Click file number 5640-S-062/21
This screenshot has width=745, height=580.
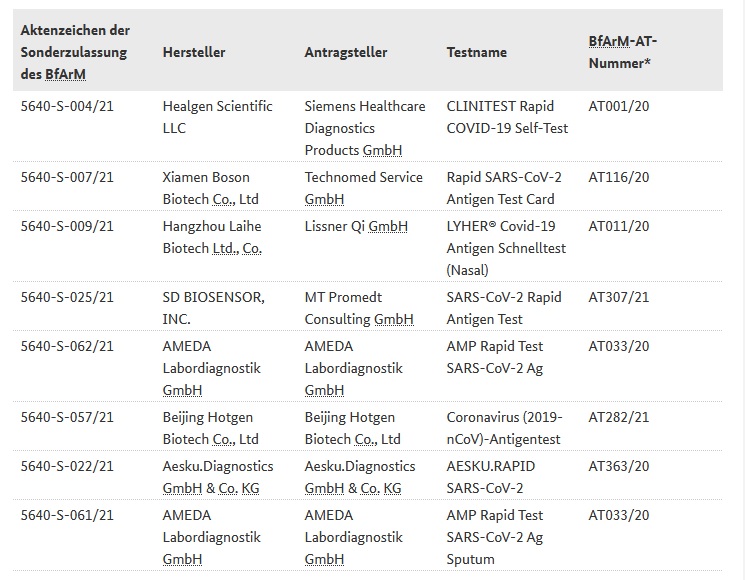pyautogui.click(x=67, y=346)
